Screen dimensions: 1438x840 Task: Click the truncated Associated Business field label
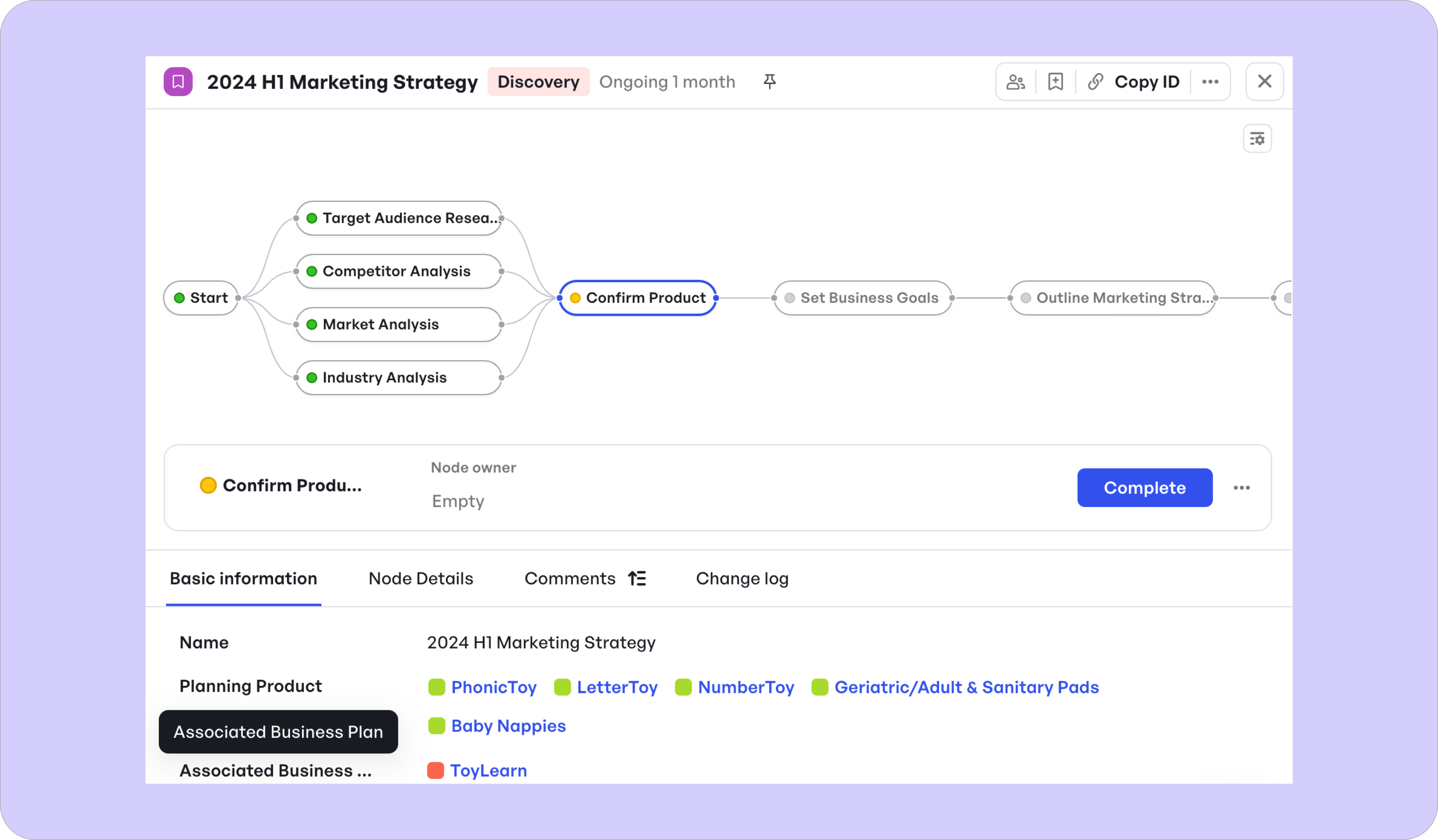(x=276, y=770)
